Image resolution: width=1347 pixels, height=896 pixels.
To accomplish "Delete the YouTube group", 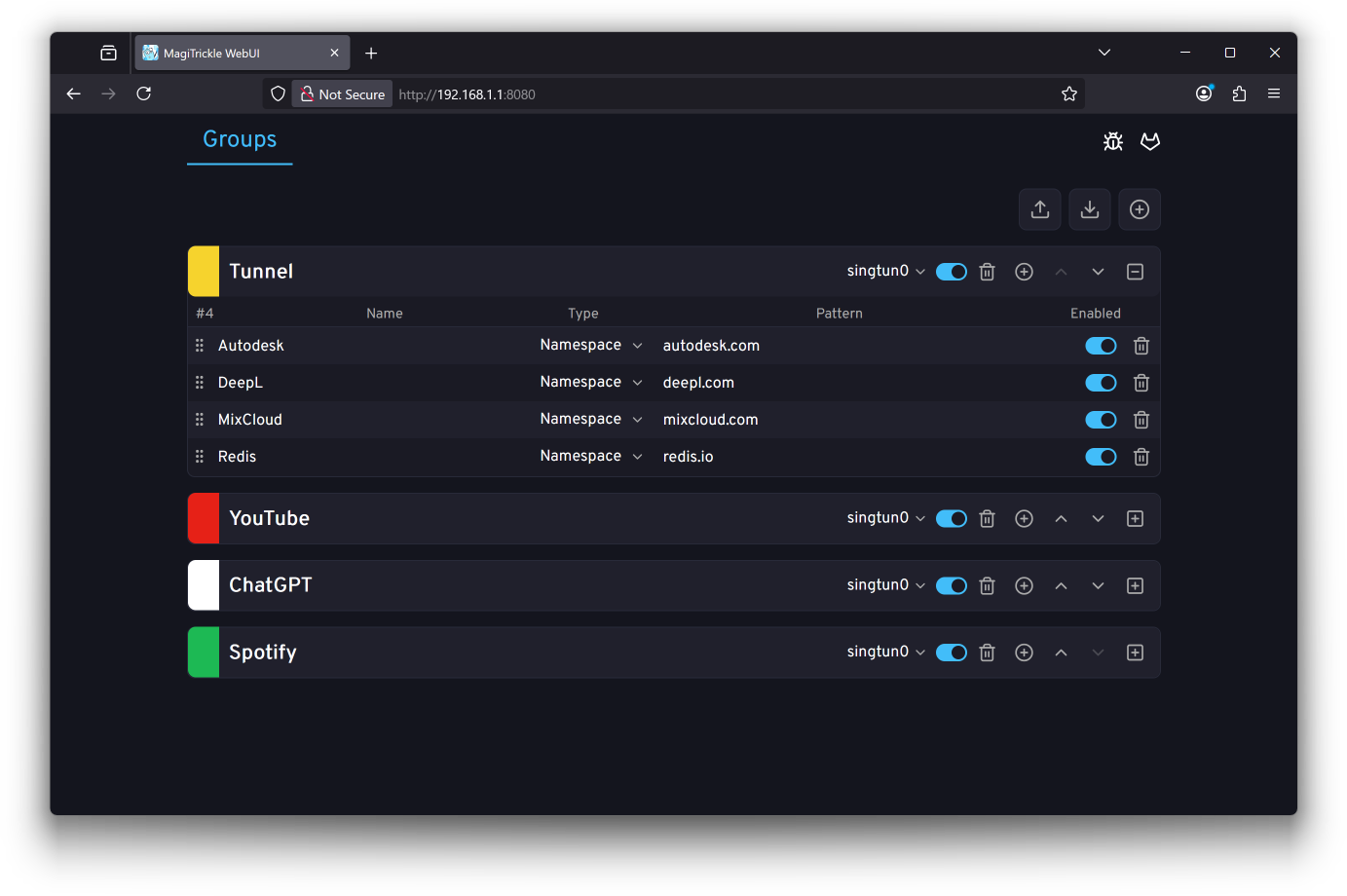I will coord(987,519).
